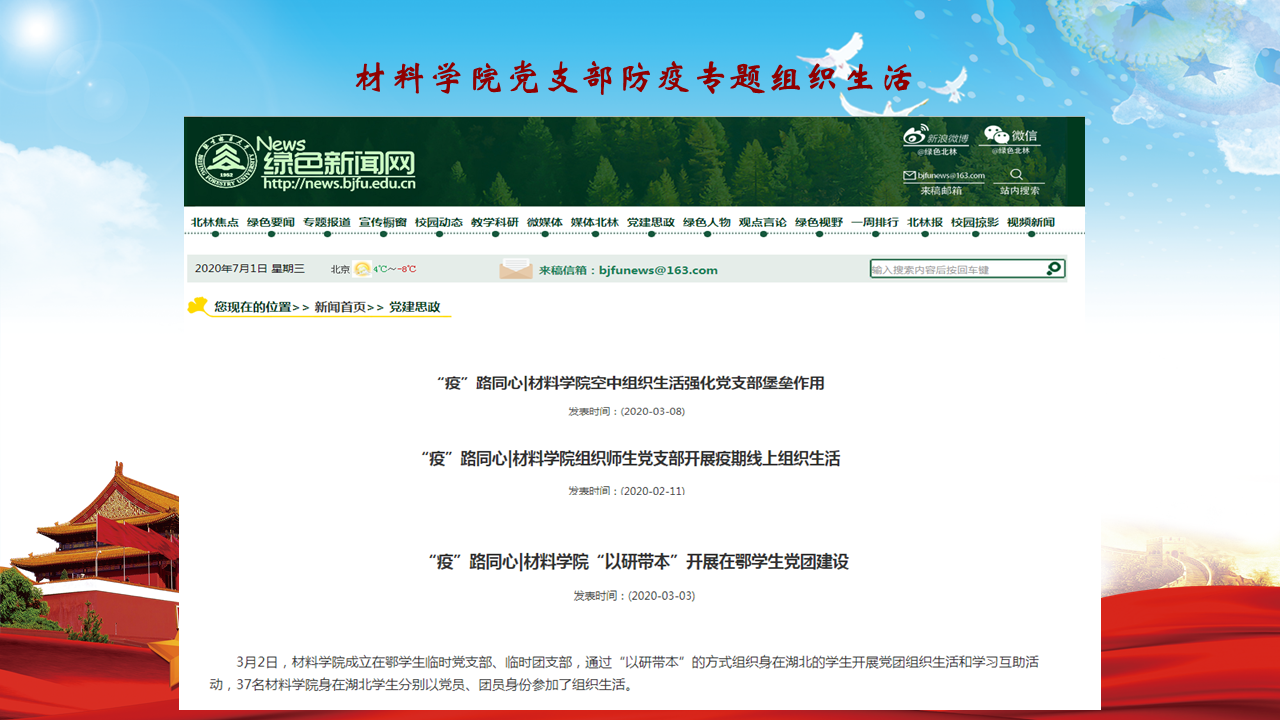
Task: Select 视频新闻 in the navigation bar
Action: pyautogui.click(x=1030, y=222)
